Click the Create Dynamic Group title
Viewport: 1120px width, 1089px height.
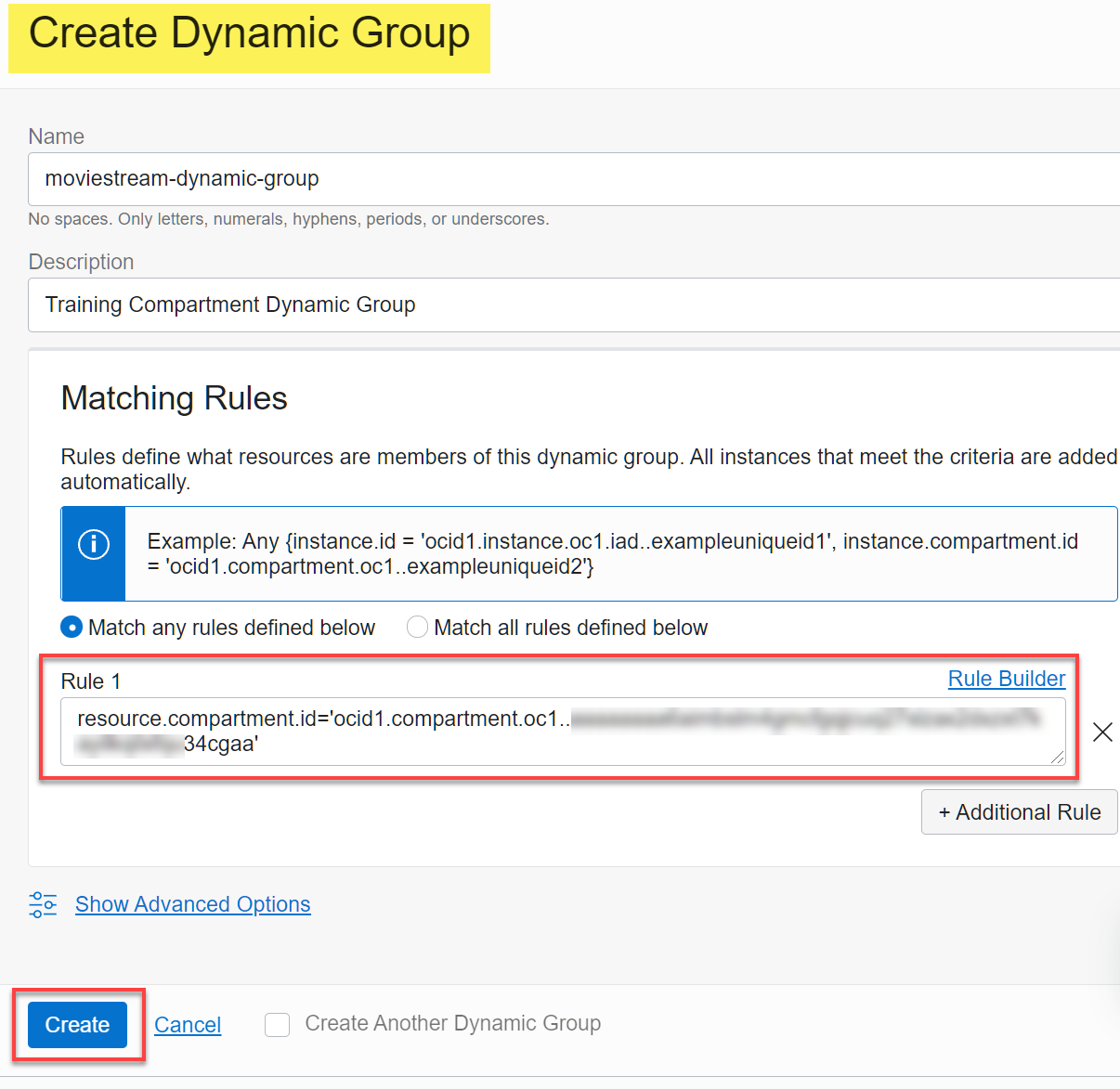pos(249,34)
